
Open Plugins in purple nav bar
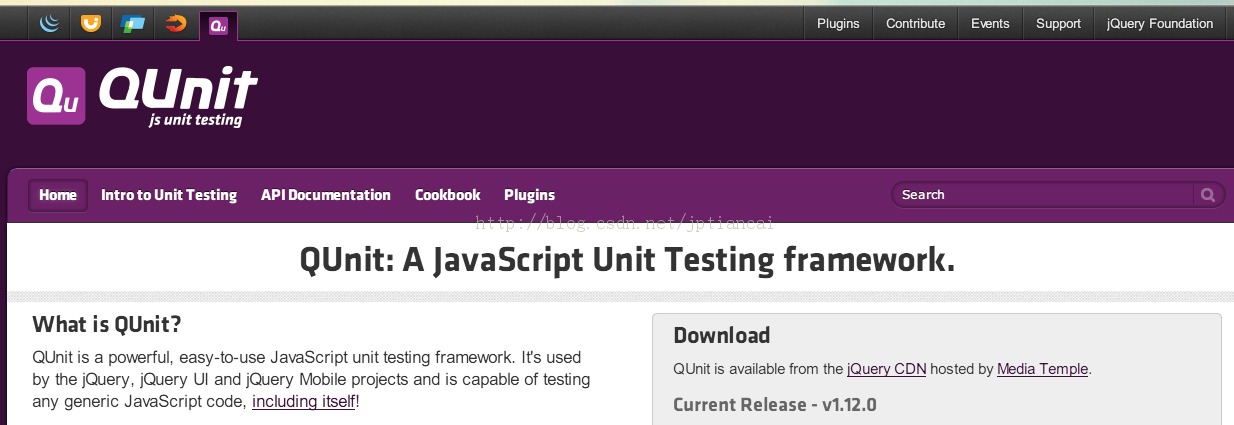(x=529, y=195)
